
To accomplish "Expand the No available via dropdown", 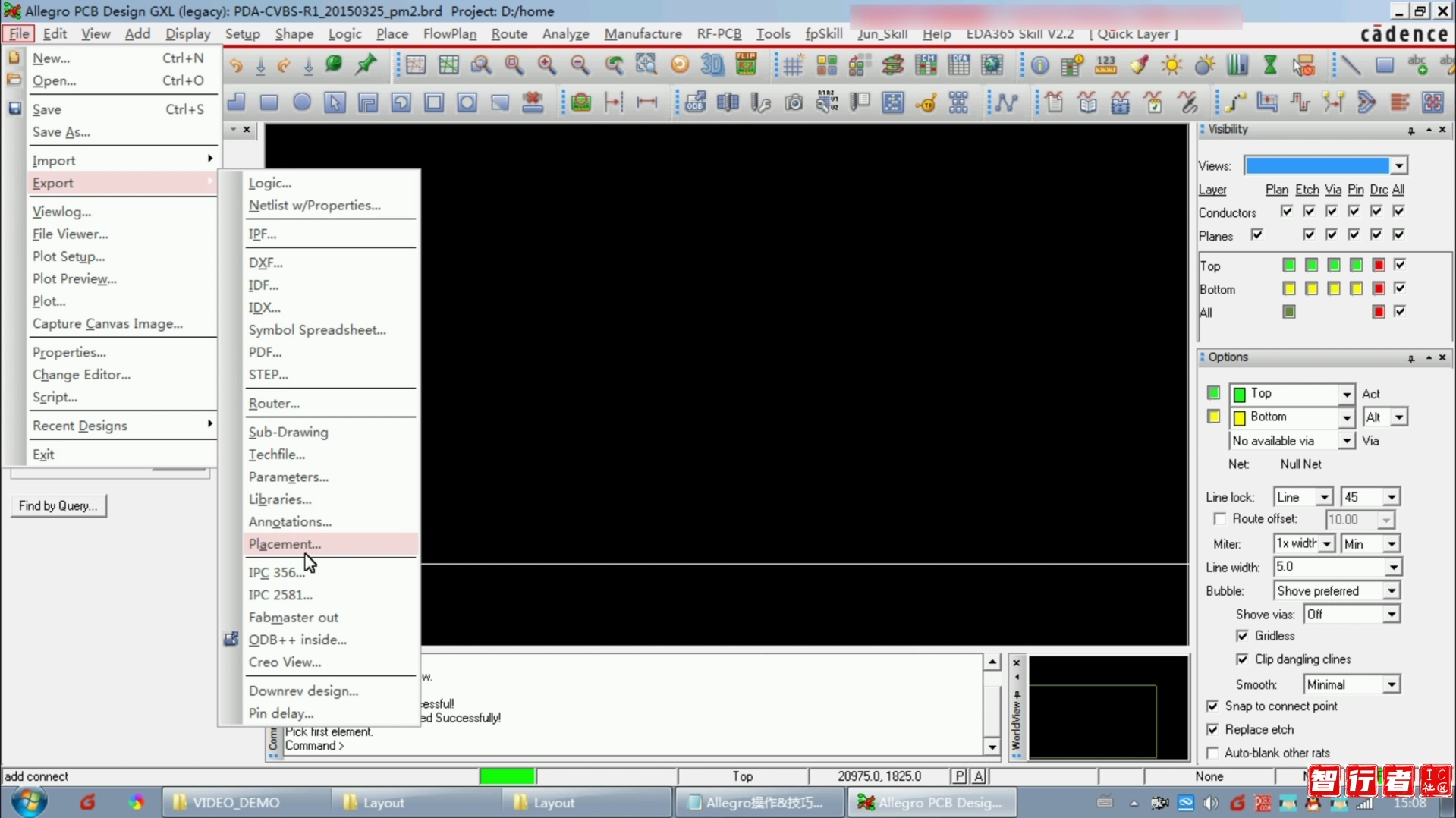I will 1346,441.
